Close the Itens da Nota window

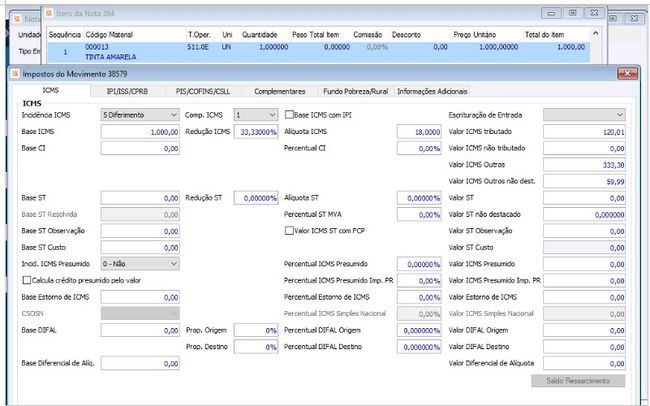pyautogui.click(x=594, y=13)
